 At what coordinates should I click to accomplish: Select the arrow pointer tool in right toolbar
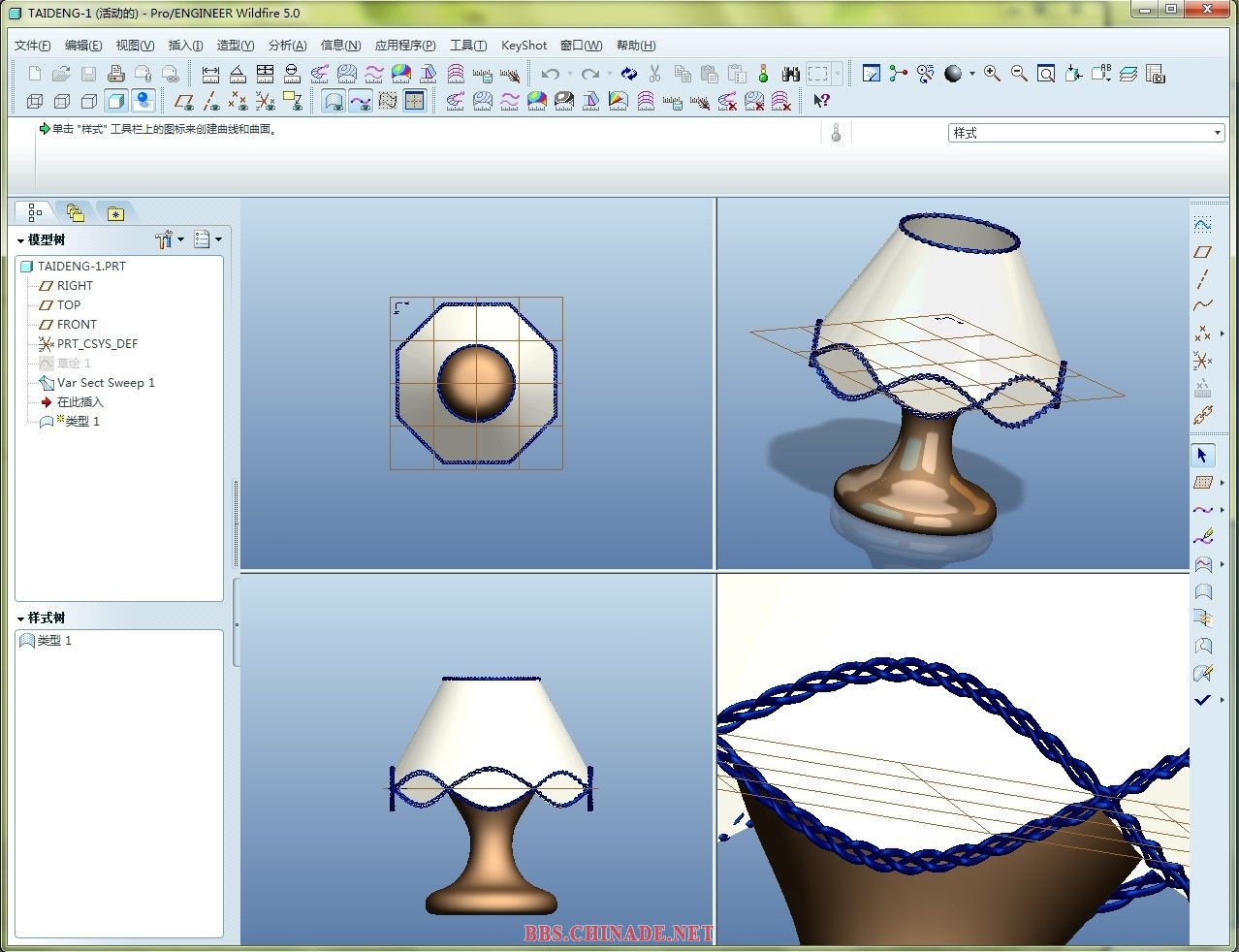click(x=1202, y=455)
